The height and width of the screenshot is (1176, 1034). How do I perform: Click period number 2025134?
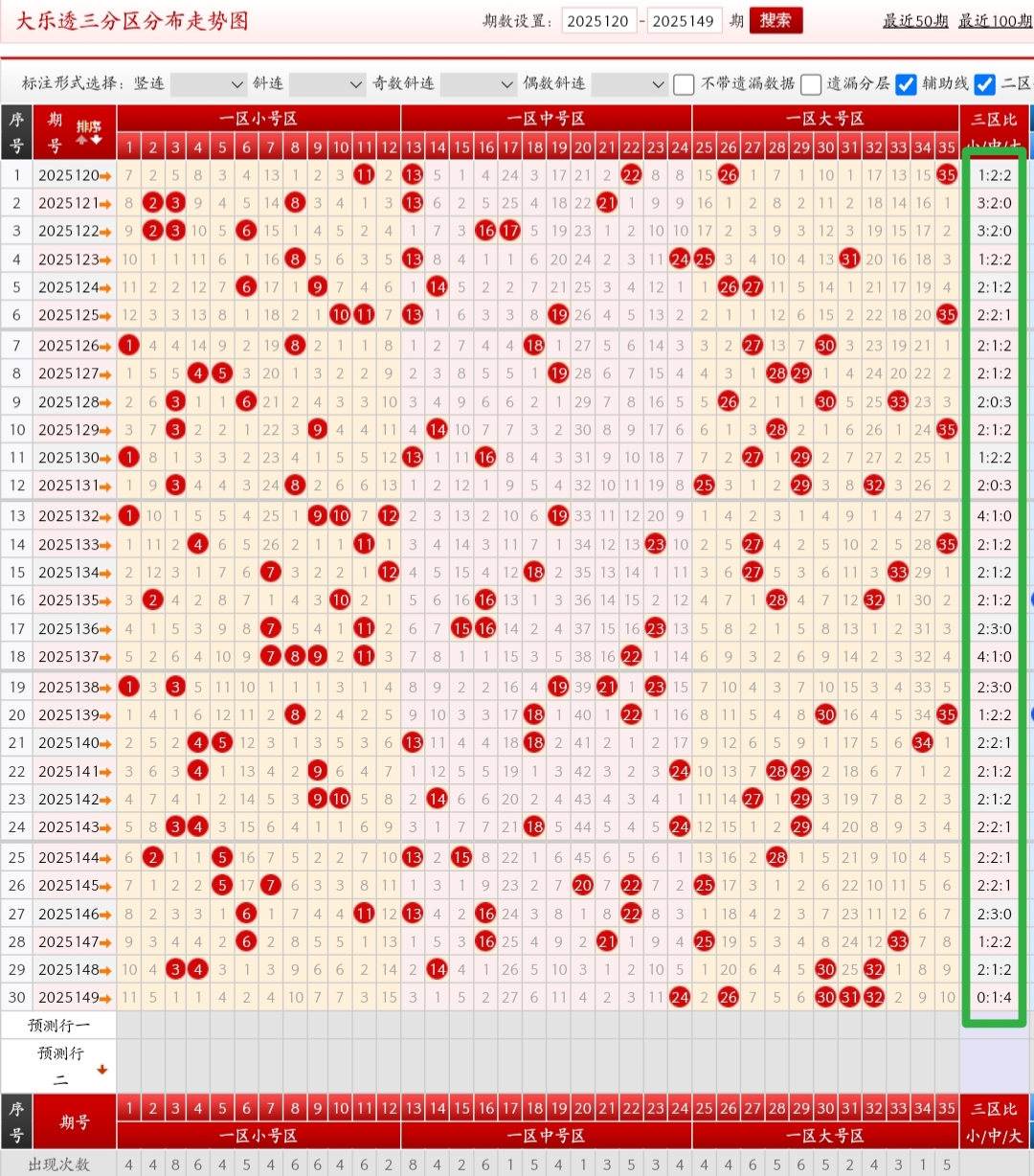point(68,573)
